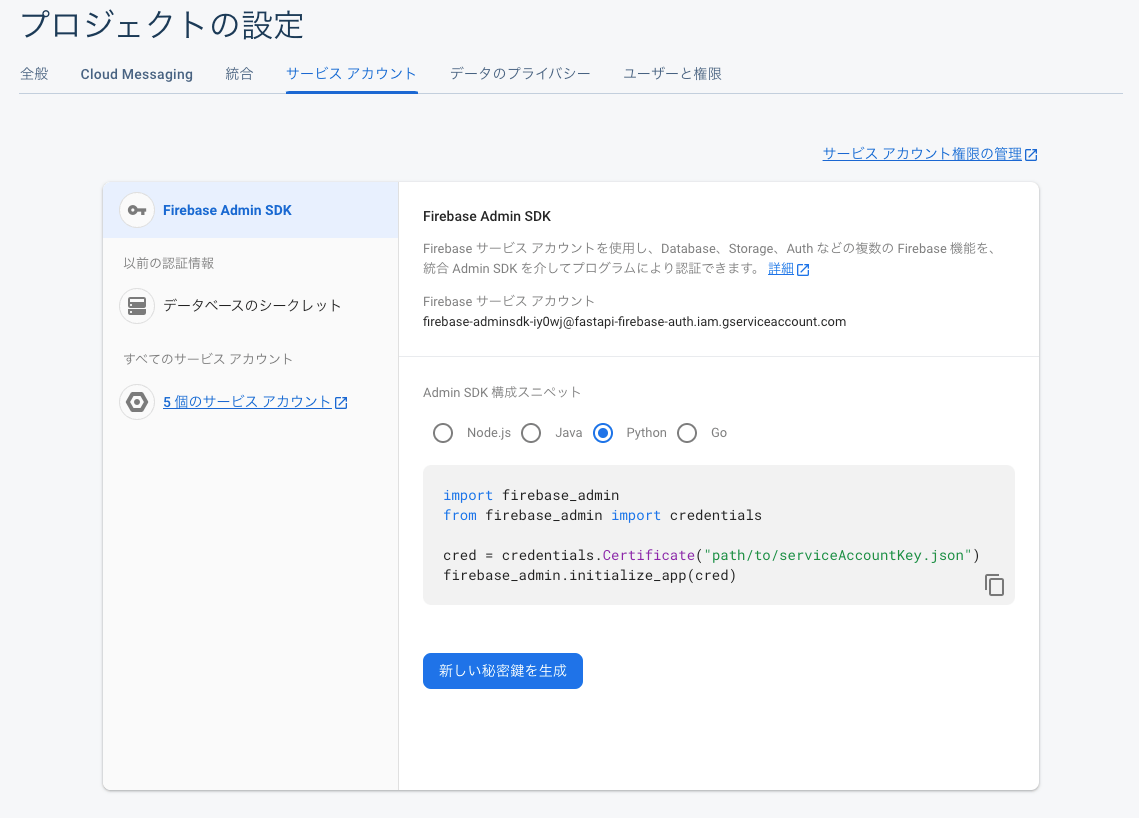The height and width of the screenshot is (818, 1139).
Task: Click the hexagon icon beside 5 個のサービス アカウント
Action: pos(137,402)
